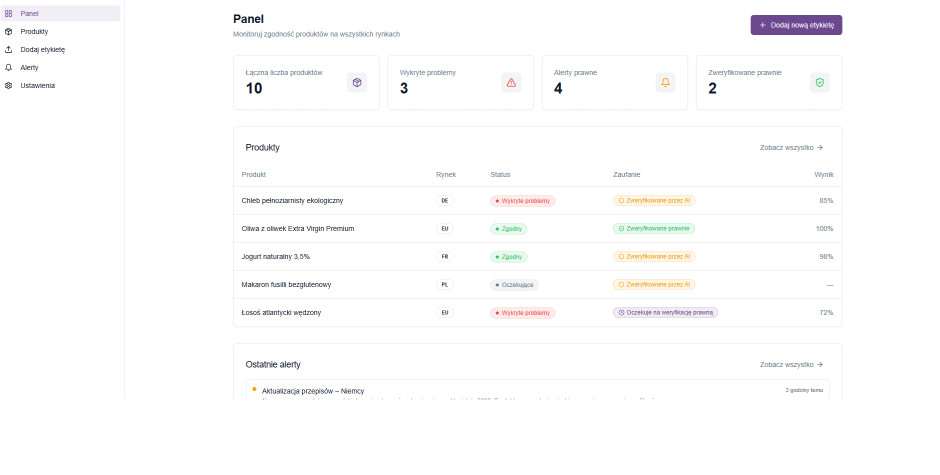Open Alerty in the sidebar

coord(29,67)
